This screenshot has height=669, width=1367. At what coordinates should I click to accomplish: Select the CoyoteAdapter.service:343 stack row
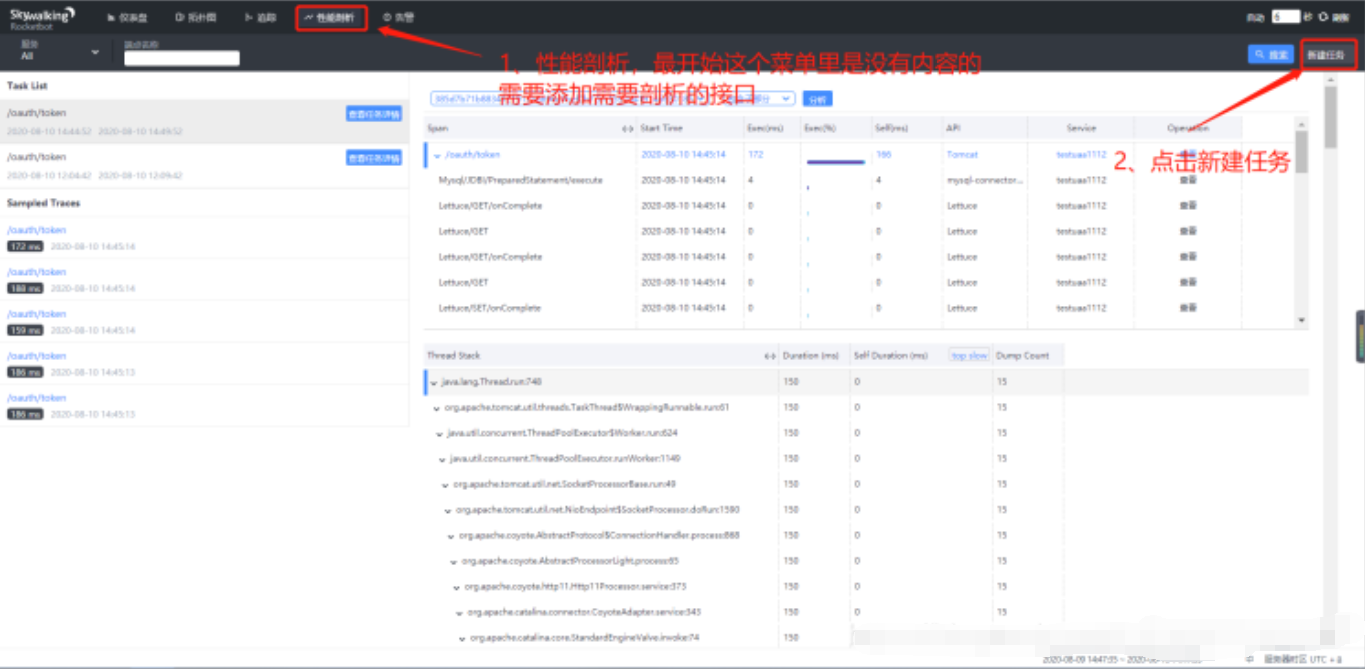[865, 612]
